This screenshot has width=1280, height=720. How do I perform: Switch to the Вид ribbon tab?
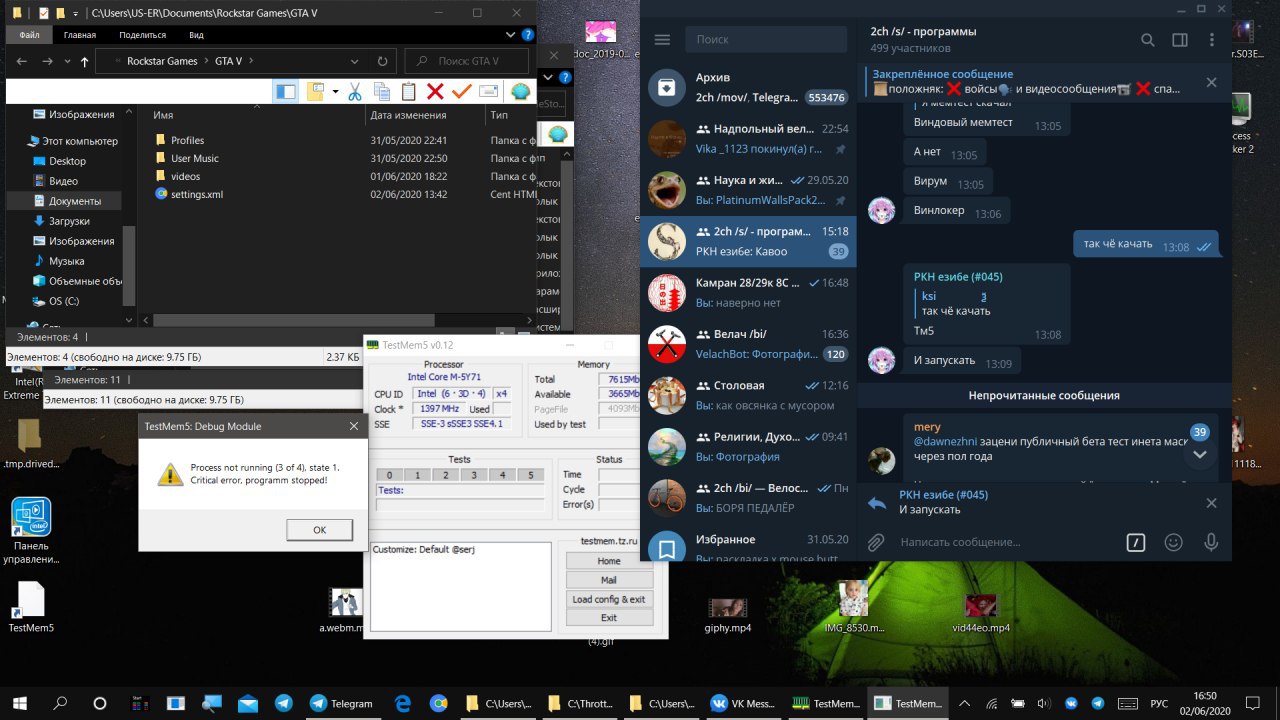pyautogui.click(x=196, y=35)
